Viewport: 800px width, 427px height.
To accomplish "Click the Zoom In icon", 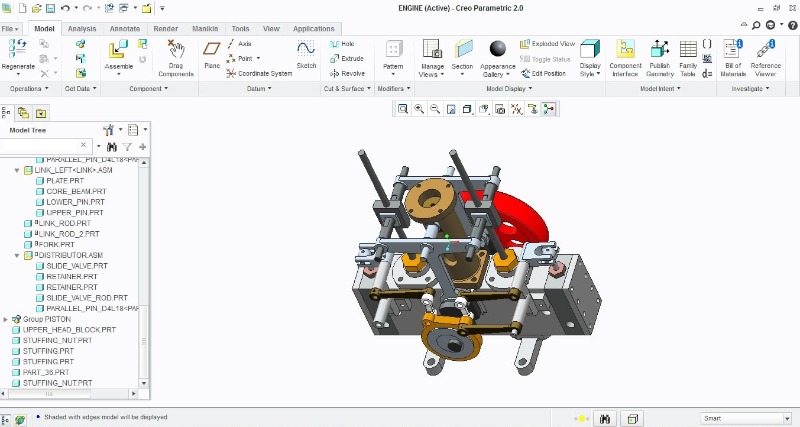I will 419,109.
